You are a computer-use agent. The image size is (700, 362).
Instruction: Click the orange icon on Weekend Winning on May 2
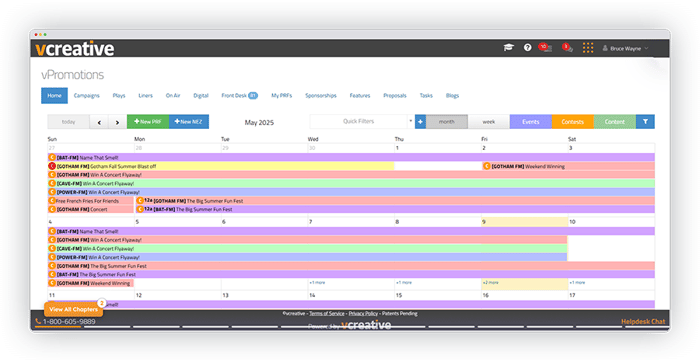coord(487,166)
